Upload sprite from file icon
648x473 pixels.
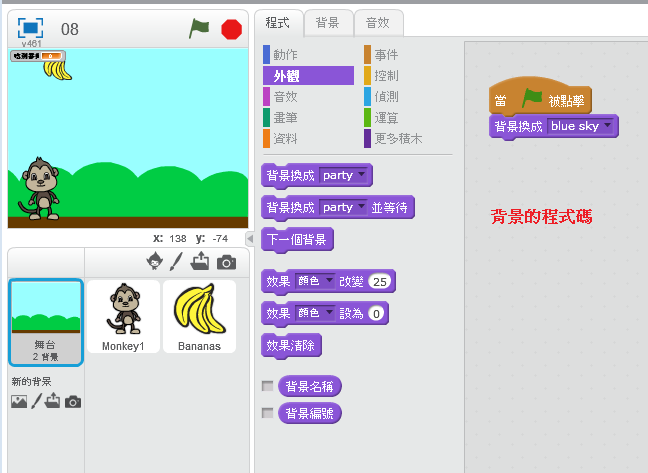click(x=200, y=261)
